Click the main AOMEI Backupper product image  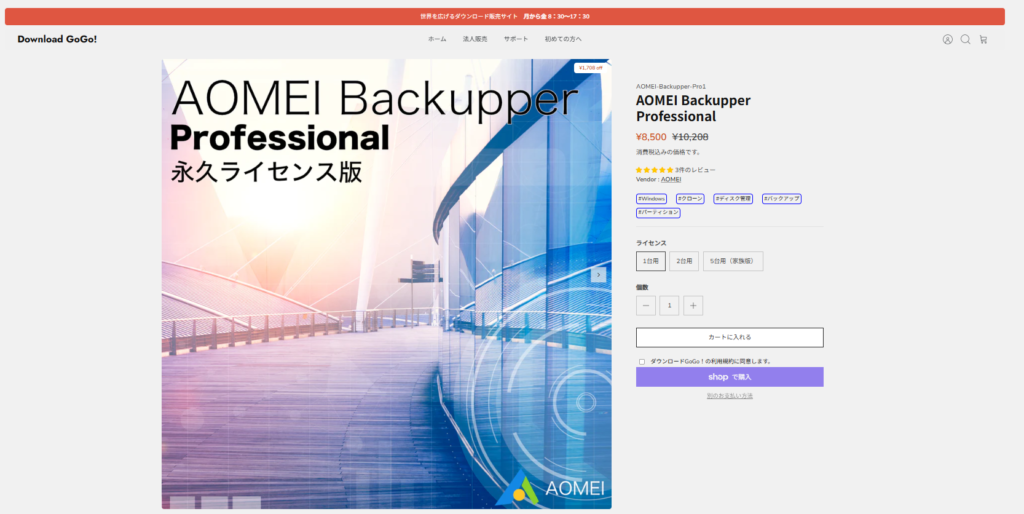click(x=387, y=284)
